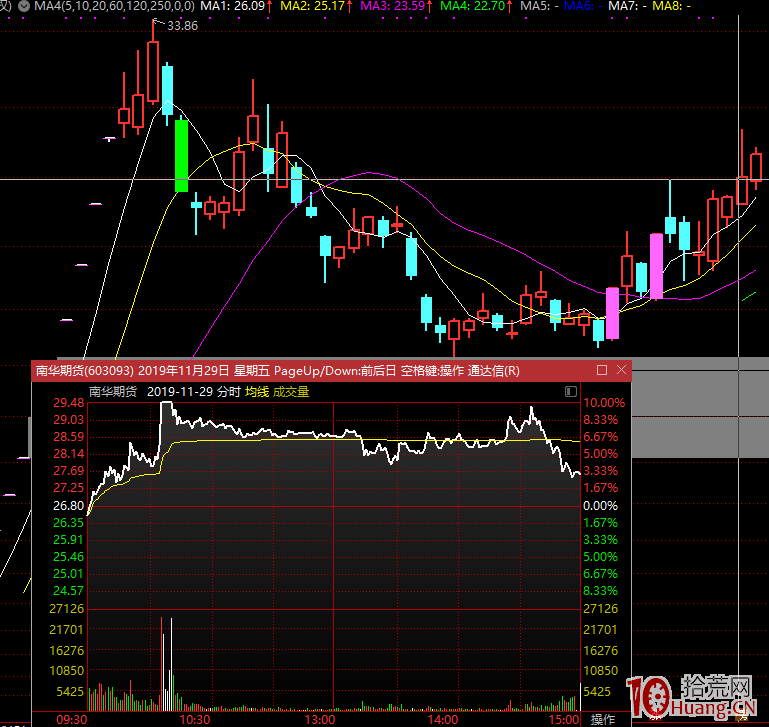The width and height of the screenshot is (769, 727).
Task: Click the 09:30 time axis label
Action: 72,720
